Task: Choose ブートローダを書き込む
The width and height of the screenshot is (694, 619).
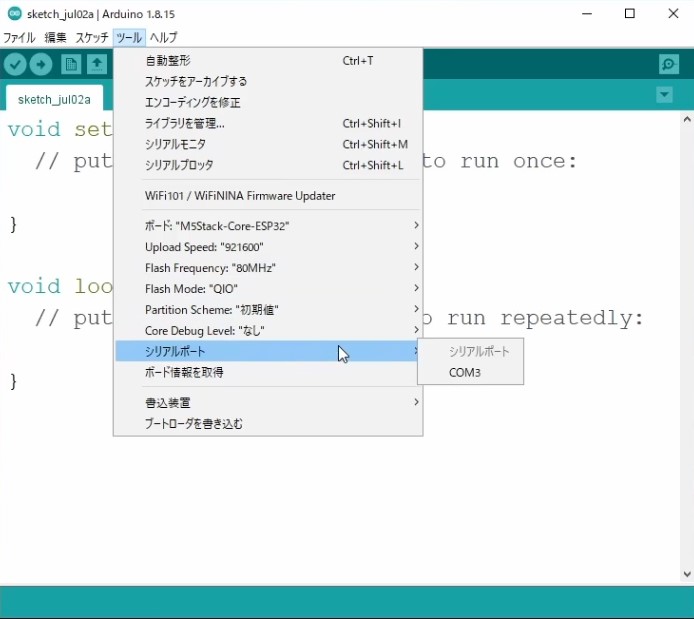Action: (268, 423)
